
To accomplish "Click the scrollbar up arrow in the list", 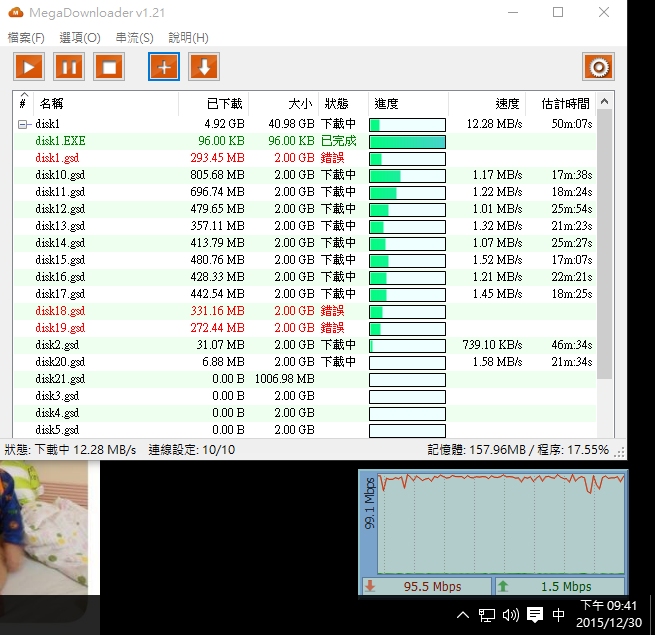I will [604, 102].
